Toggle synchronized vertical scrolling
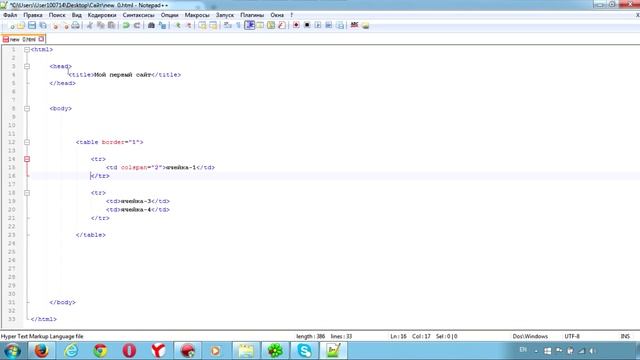 pyautogui.click(x=202, y=25)
